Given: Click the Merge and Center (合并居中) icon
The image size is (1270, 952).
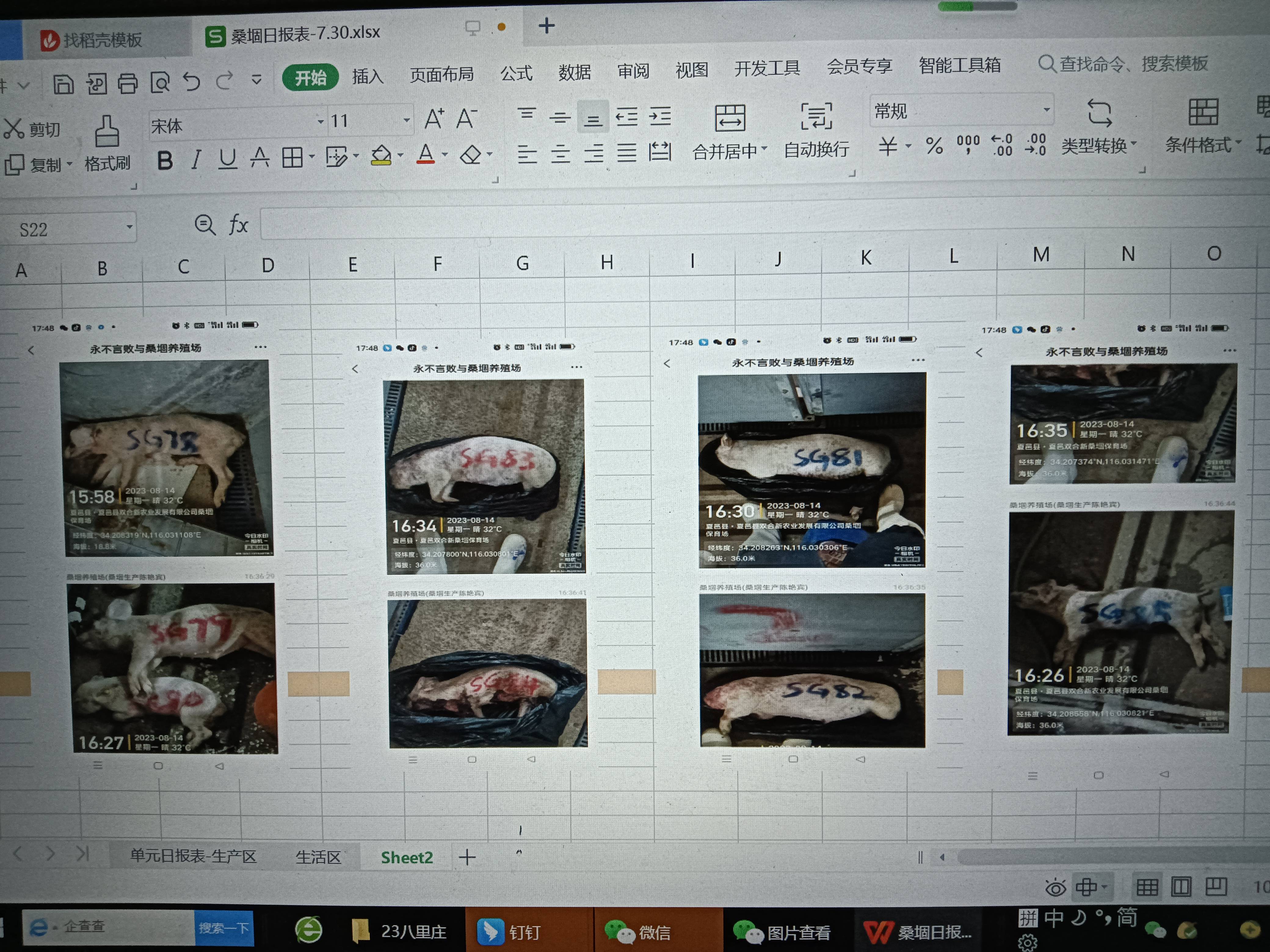Looking at the screenshot, I should (730, 118).
